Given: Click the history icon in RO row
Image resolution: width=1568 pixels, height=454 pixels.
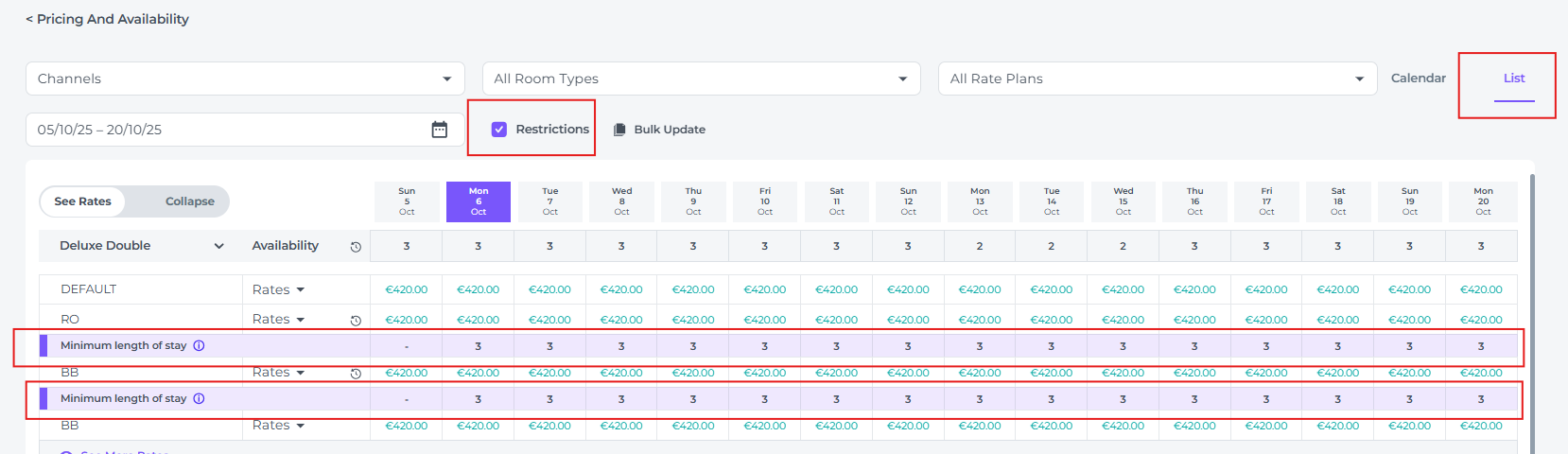Looking at the screenshot, I should coord(356,321).
